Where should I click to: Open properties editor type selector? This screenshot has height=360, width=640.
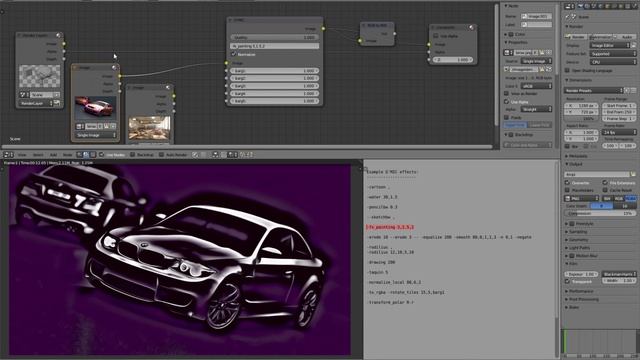tap(569, 6)
